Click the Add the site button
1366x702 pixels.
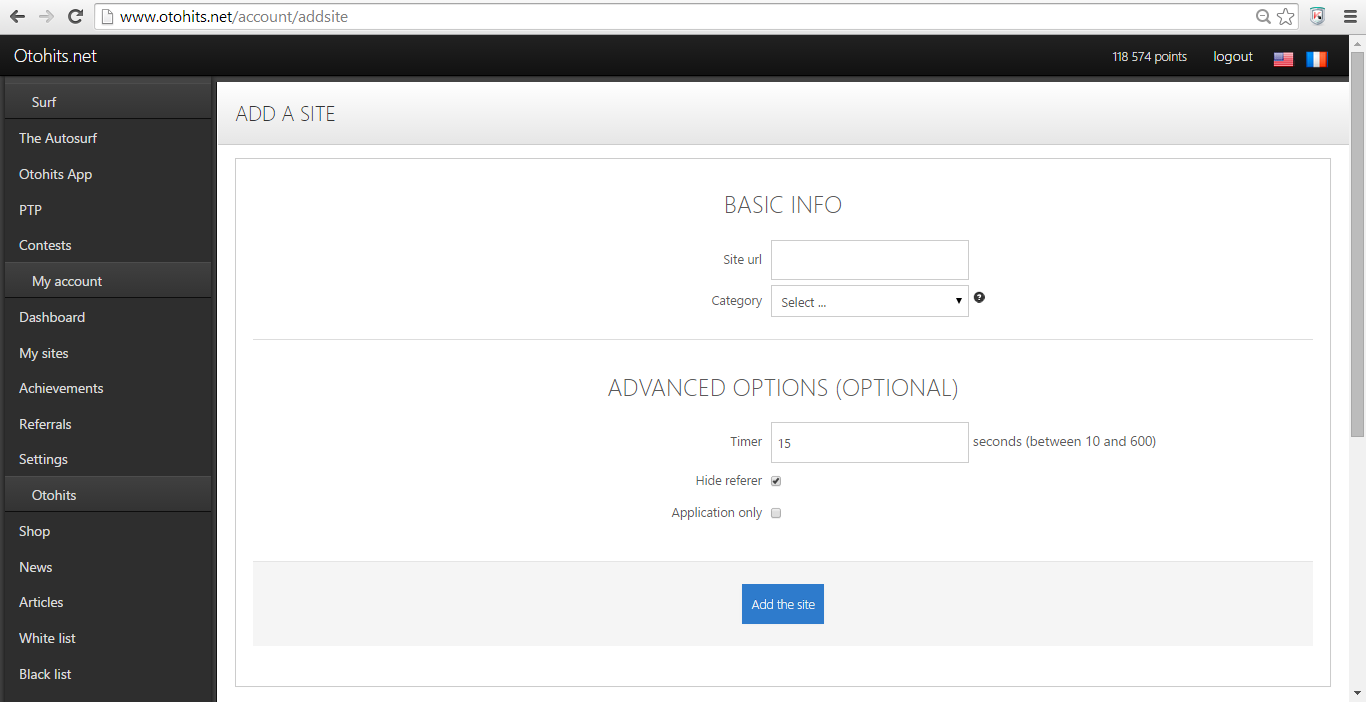pyautogui.click(x=783, y=604)
